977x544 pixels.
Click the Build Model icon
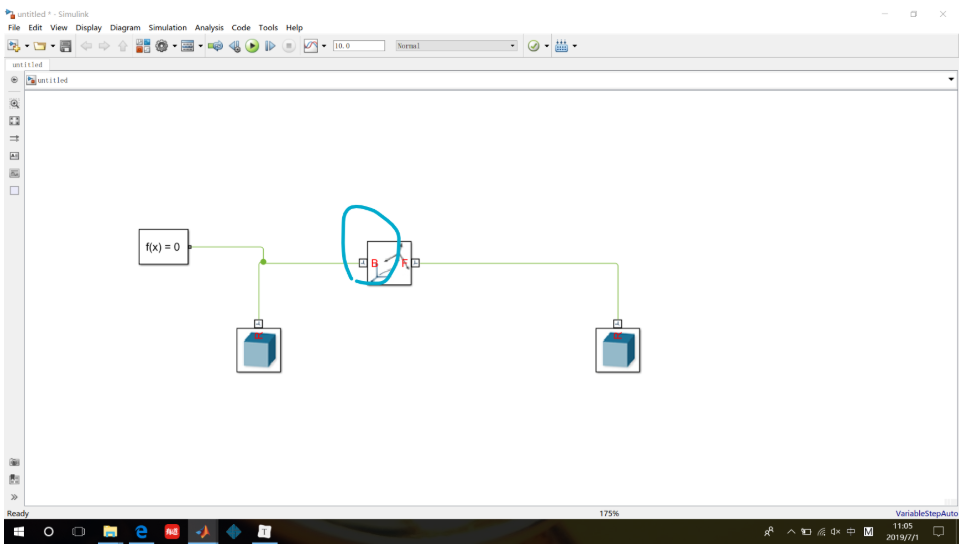(561, 45)
